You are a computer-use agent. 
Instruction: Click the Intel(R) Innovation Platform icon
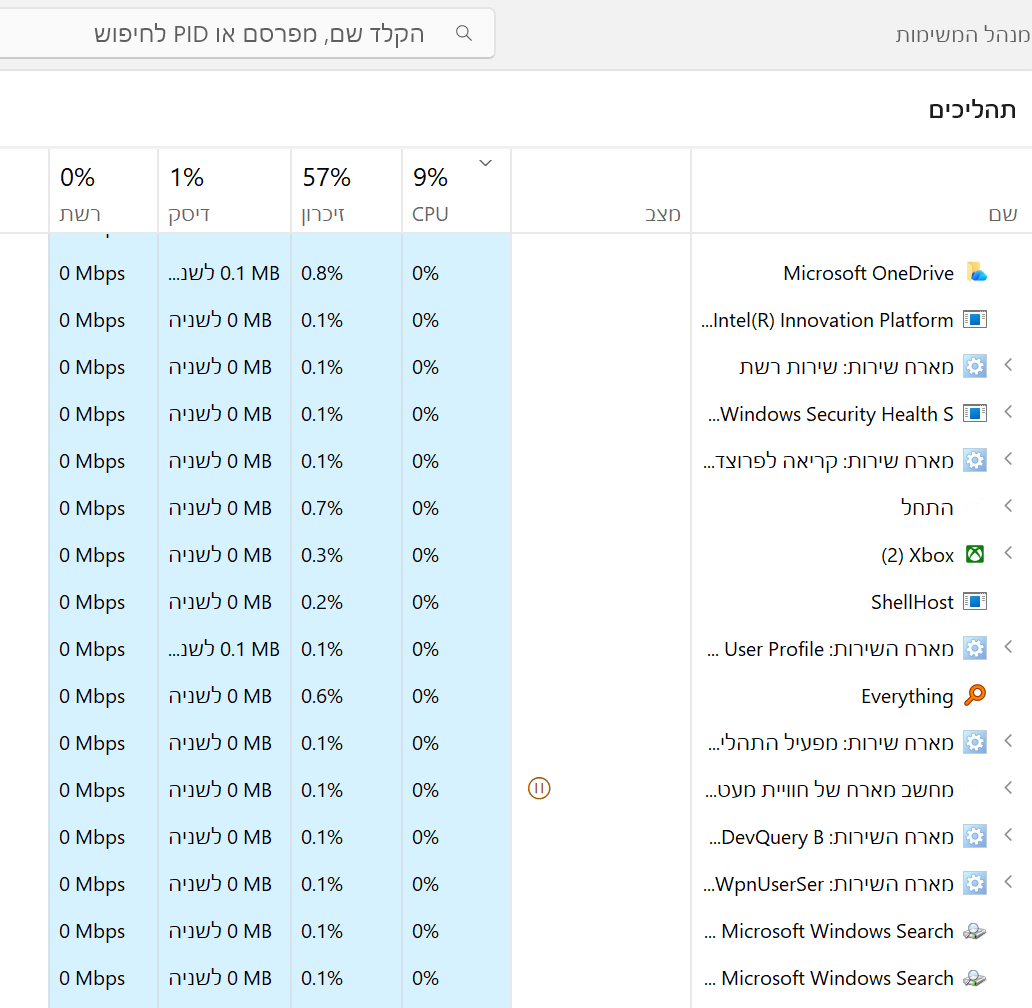(975, 320)
